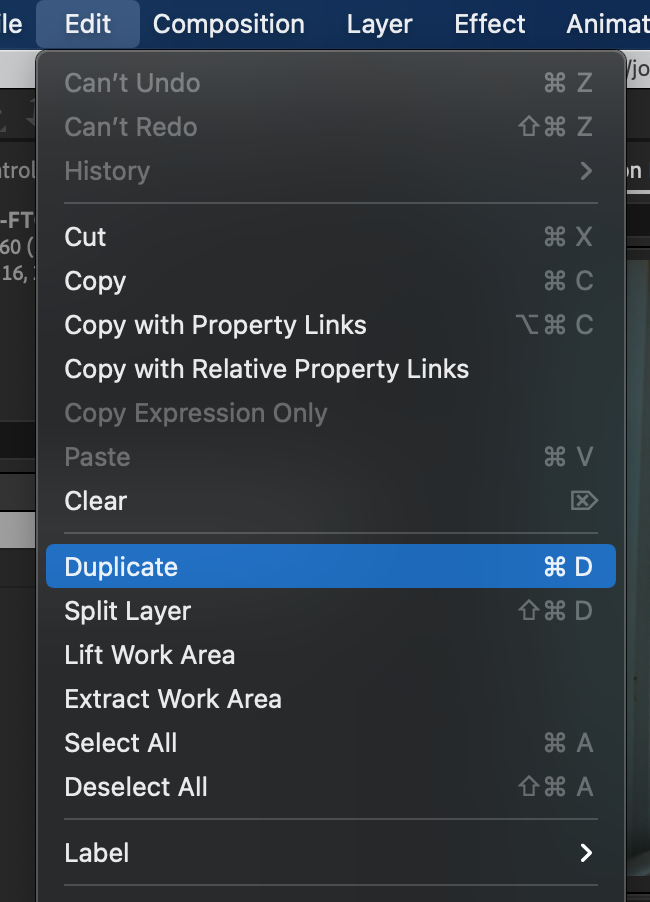
Task: Open the Animation menu
Action: coord(608,24)
